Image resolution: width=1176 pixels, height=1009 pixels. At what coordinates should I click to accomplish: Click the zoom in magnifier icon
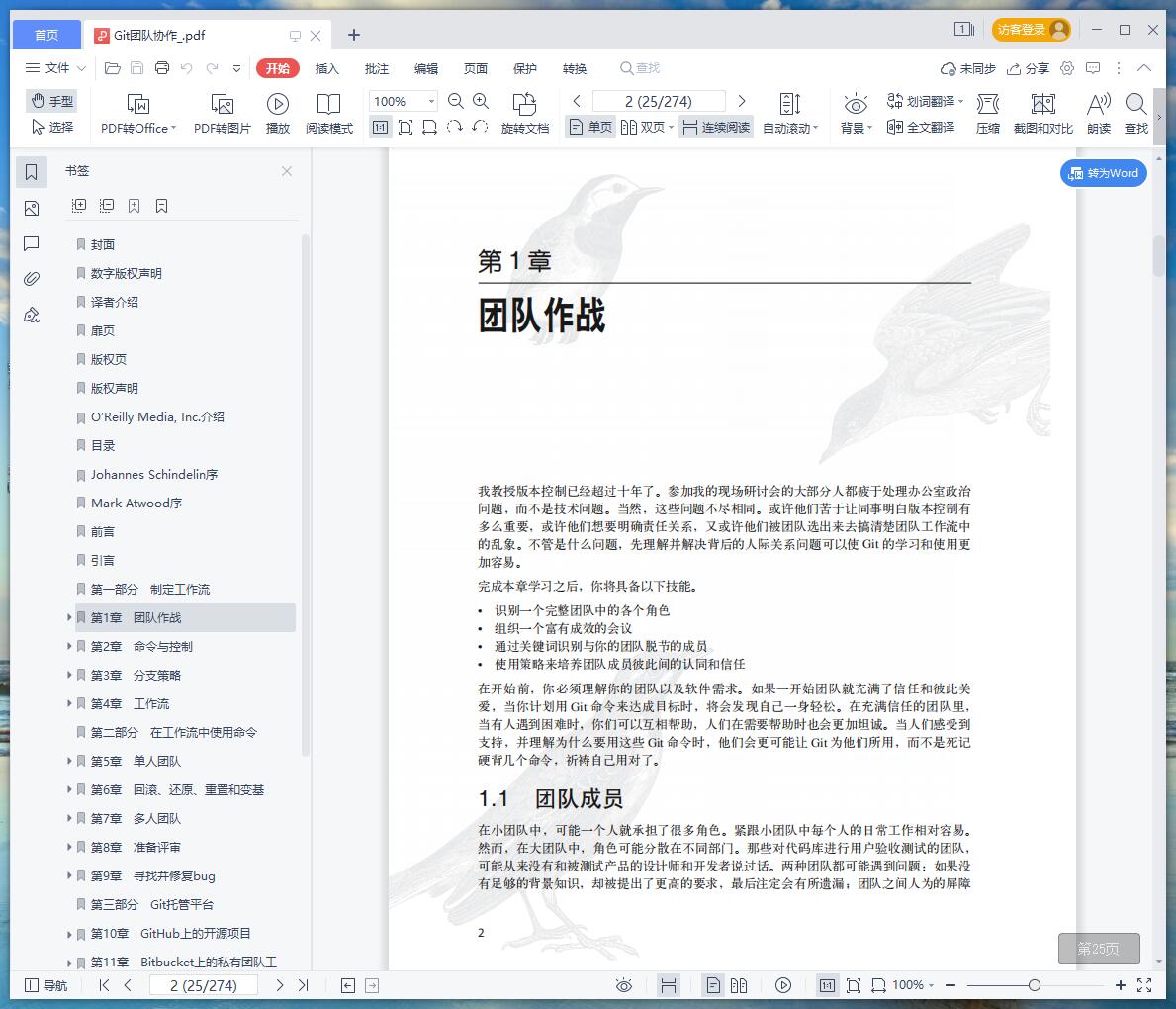(x=481, y=101)
